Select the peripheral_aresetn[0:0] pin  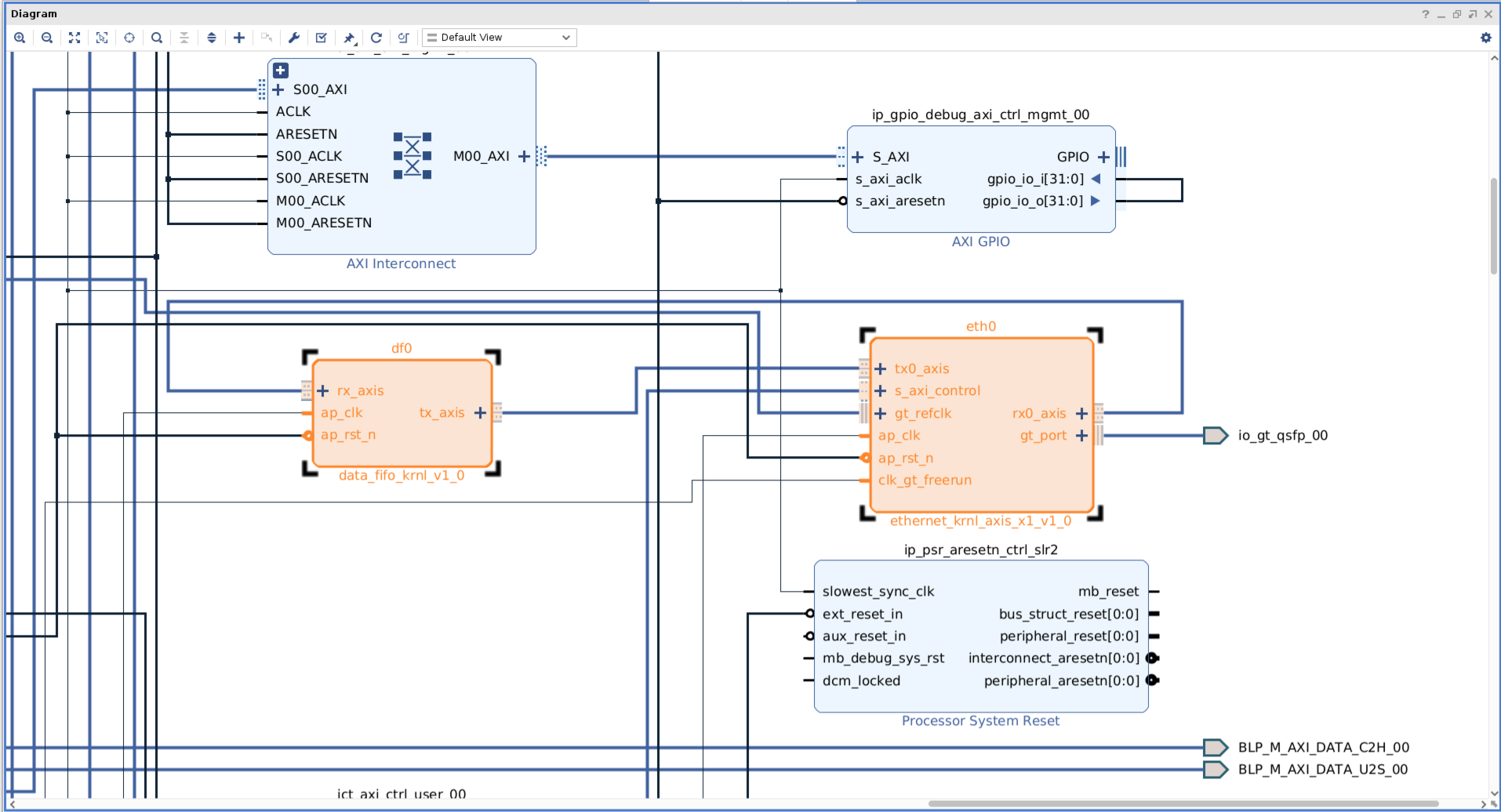(x=1062, y=680)
